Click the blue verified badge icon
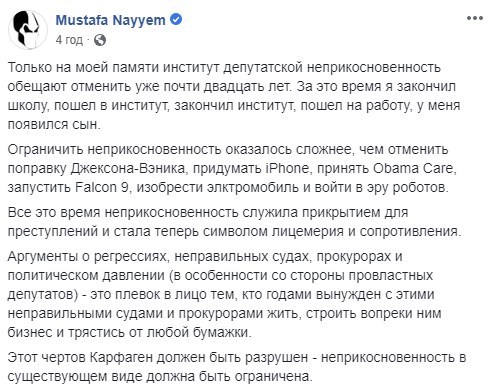The width and height of the screenshot is (491, 387). [x=176, y=19]
